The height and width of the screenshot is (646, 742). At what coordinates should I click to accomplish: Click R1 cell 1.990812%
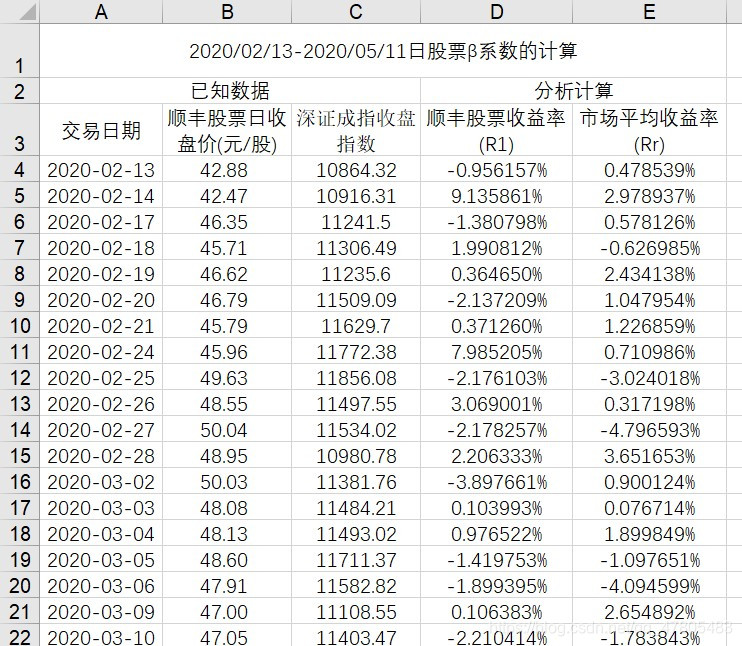496,247
